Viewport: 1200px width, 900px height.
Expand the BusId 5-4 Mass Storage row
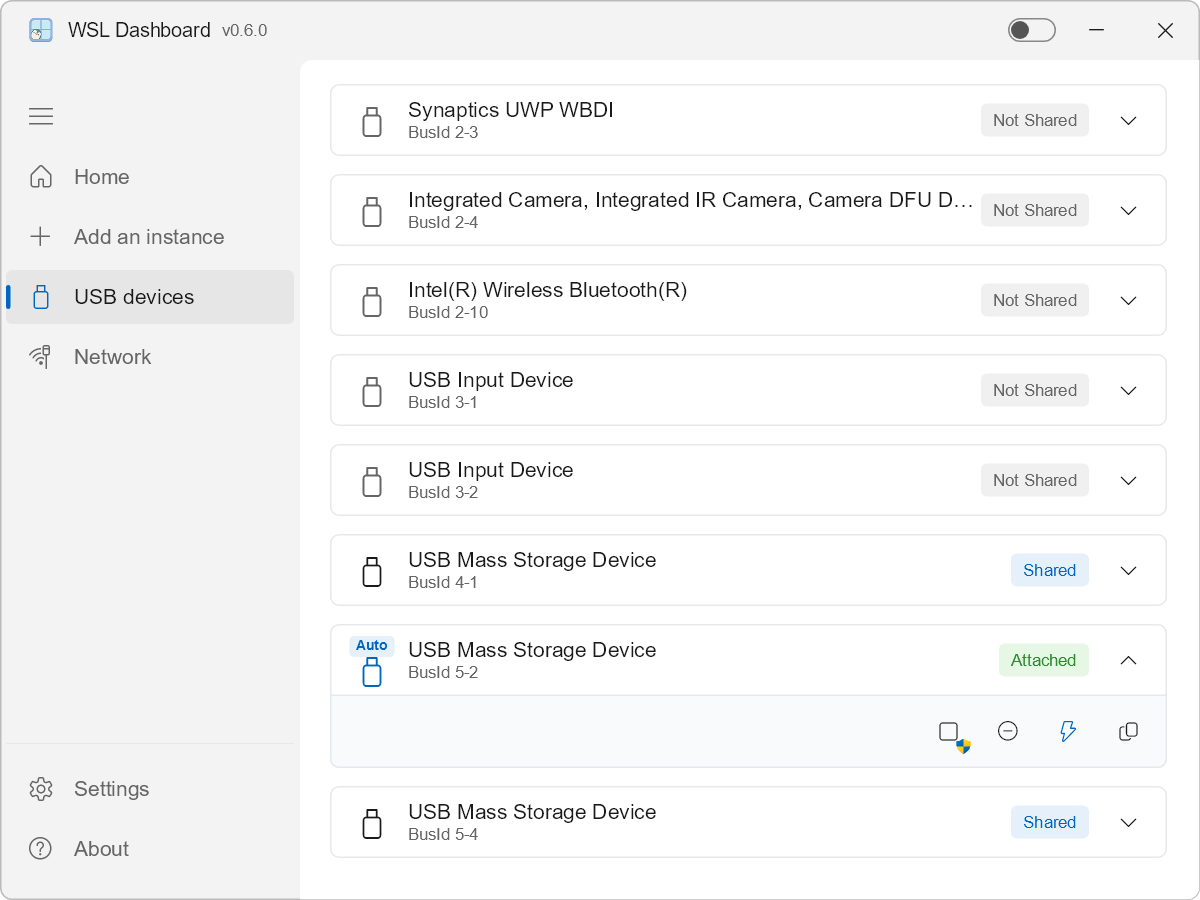(1128, 823)
